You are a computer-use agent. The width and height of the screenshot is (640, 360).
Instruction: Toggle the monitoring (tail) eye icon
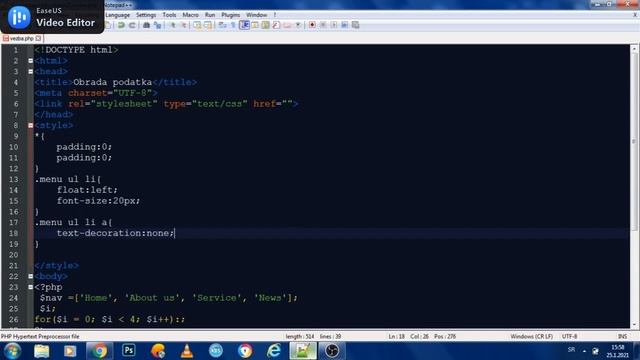click(298, 25)
